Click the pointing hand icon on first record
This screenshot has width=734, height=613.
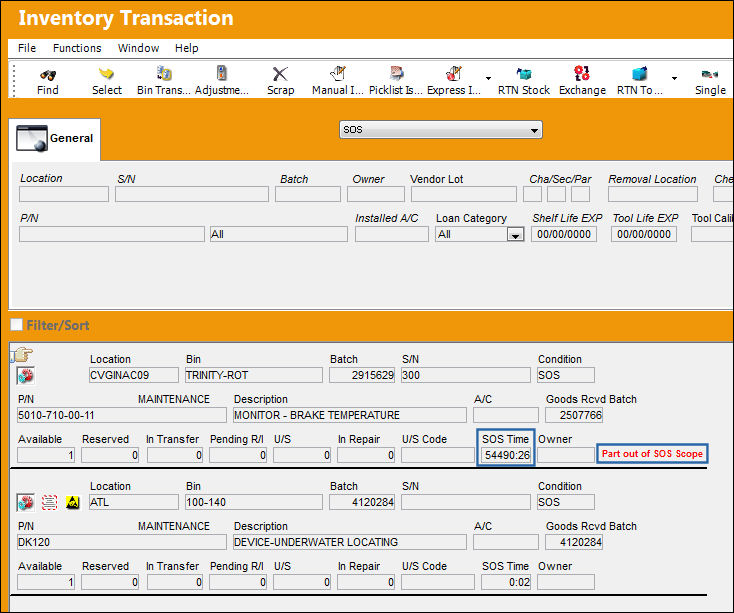pyautogui.click(x=23, y=354)
